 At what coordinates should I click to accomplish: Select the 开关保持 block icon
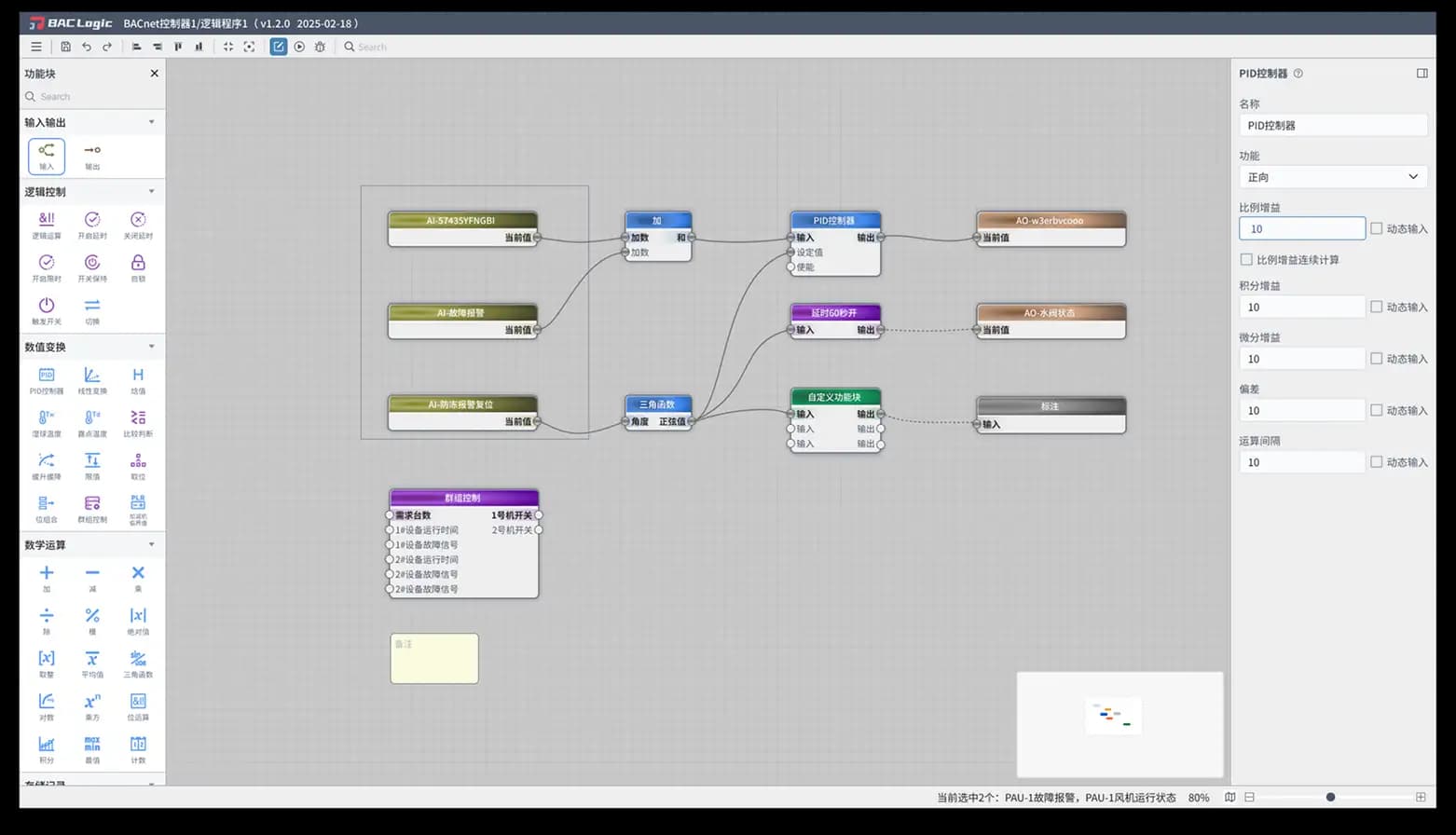tap(92, 267)
